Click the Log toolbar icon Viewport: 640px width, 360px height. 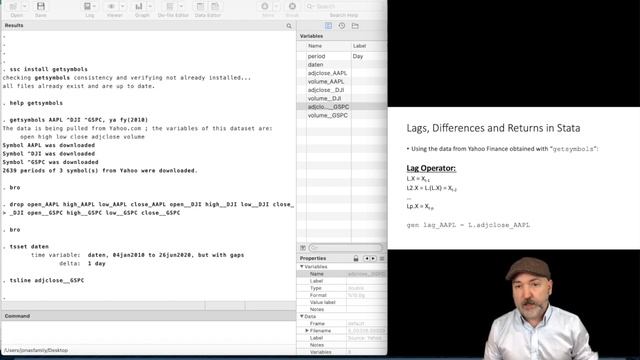coord(87,6)
